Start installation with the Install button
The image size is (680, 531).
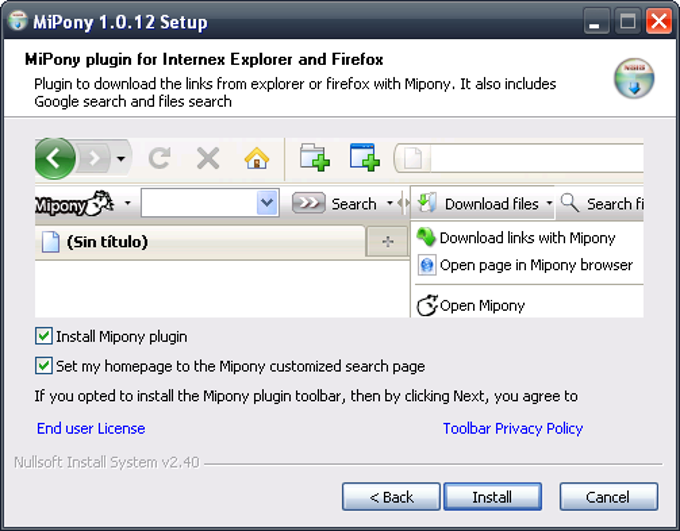492,497
